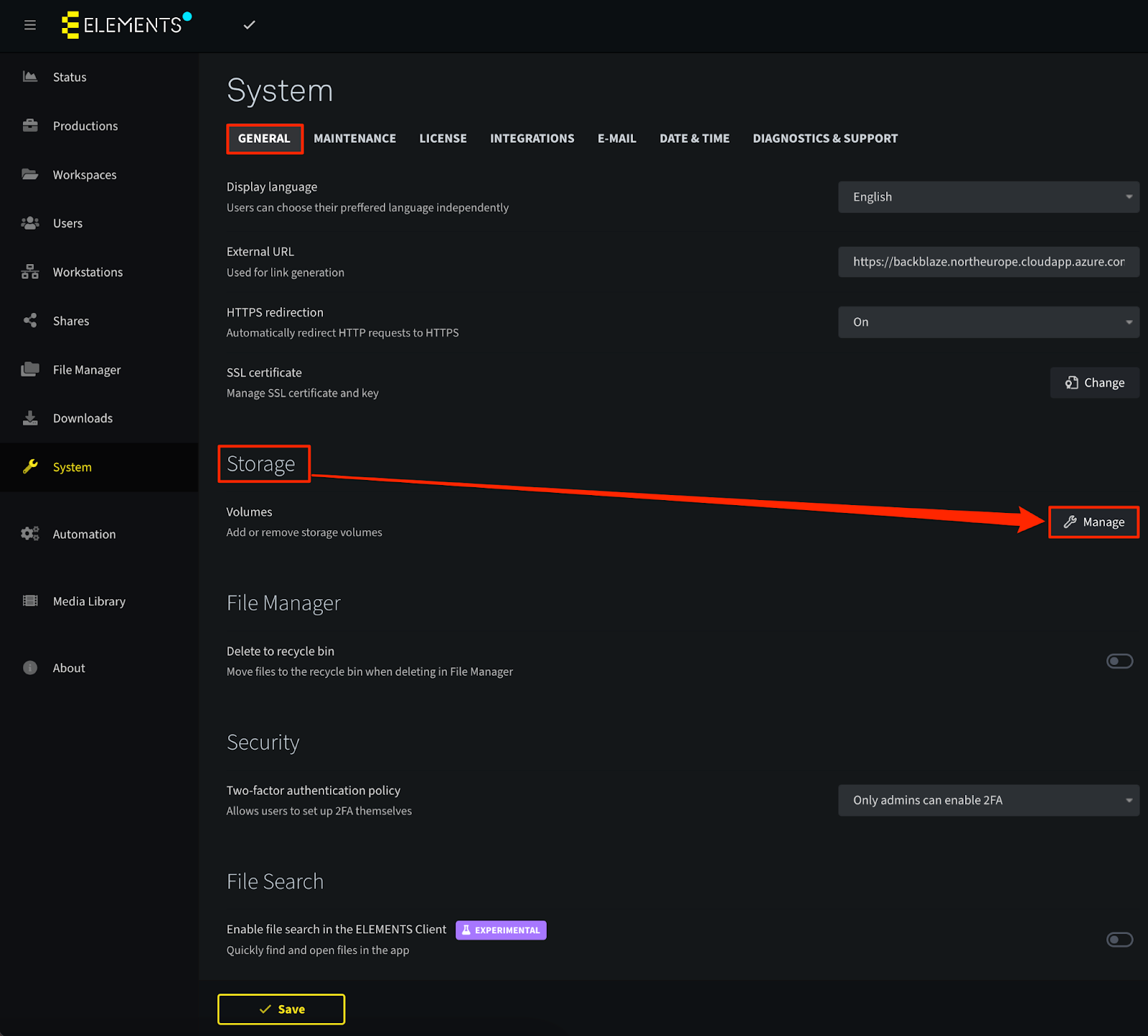Click the Workspaces folder icon

(30, 174)
